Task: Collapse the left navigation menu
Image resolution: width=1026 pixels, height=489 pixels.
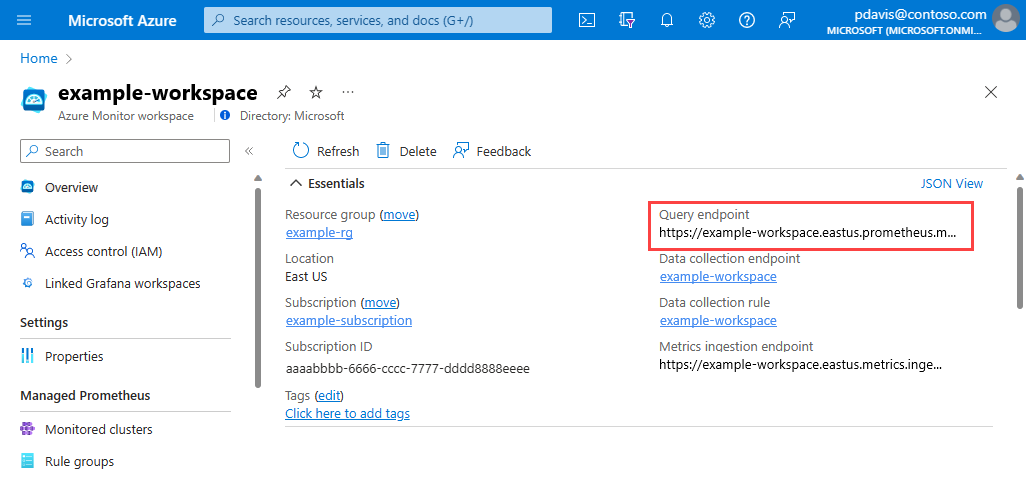Action: pyautogui.click(x=249, y=151)
